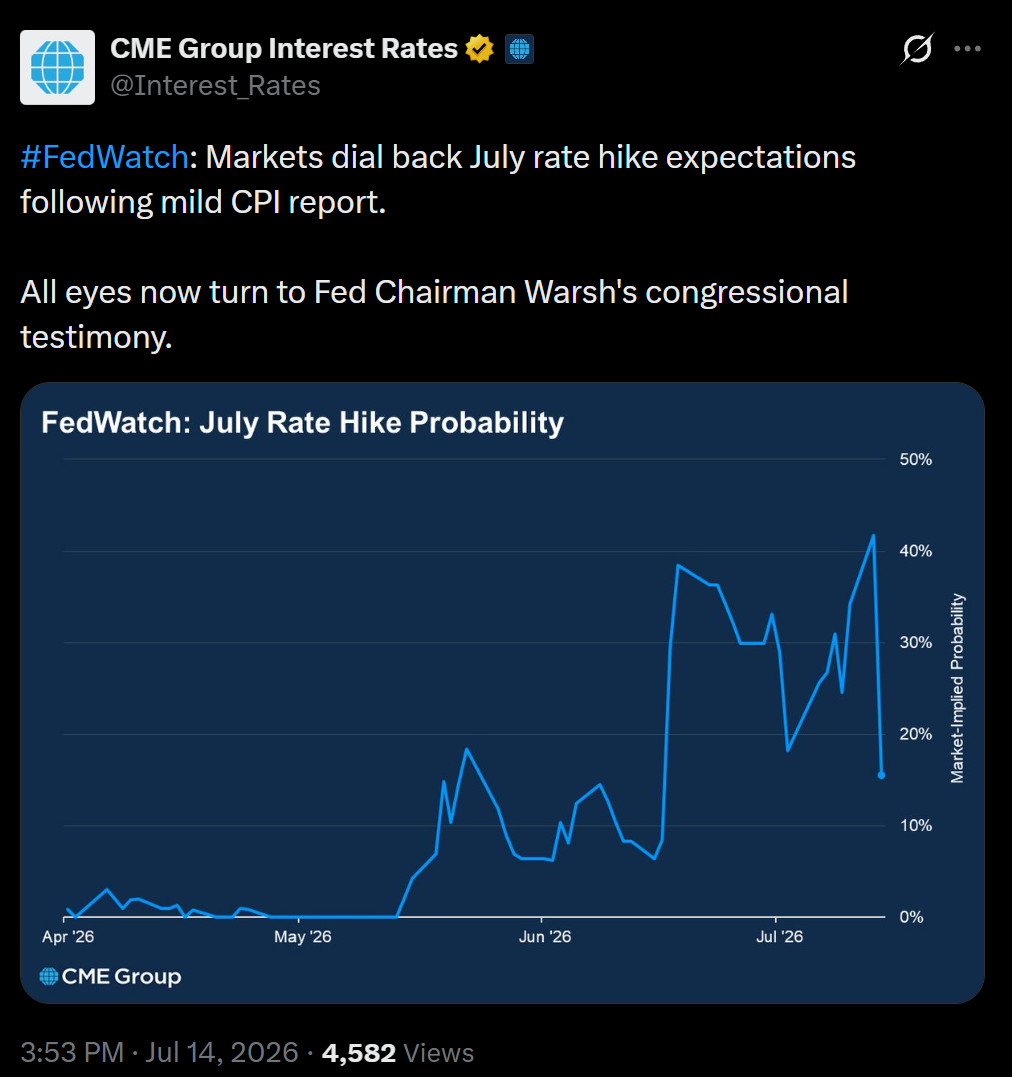This screenshot has width=1012, height=1077.
Task: Click the 50% y-axis label
Action: (x=916, y=460)
